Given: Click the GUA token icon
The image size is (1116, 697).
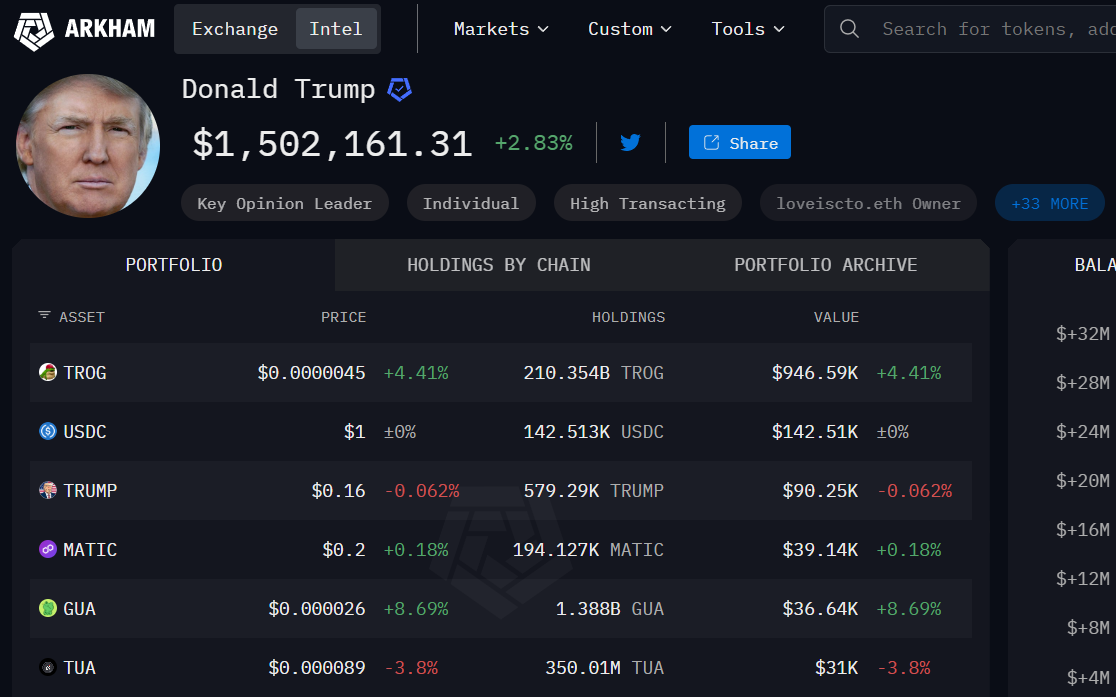Looking at the screenshot, I should point(48,609).
